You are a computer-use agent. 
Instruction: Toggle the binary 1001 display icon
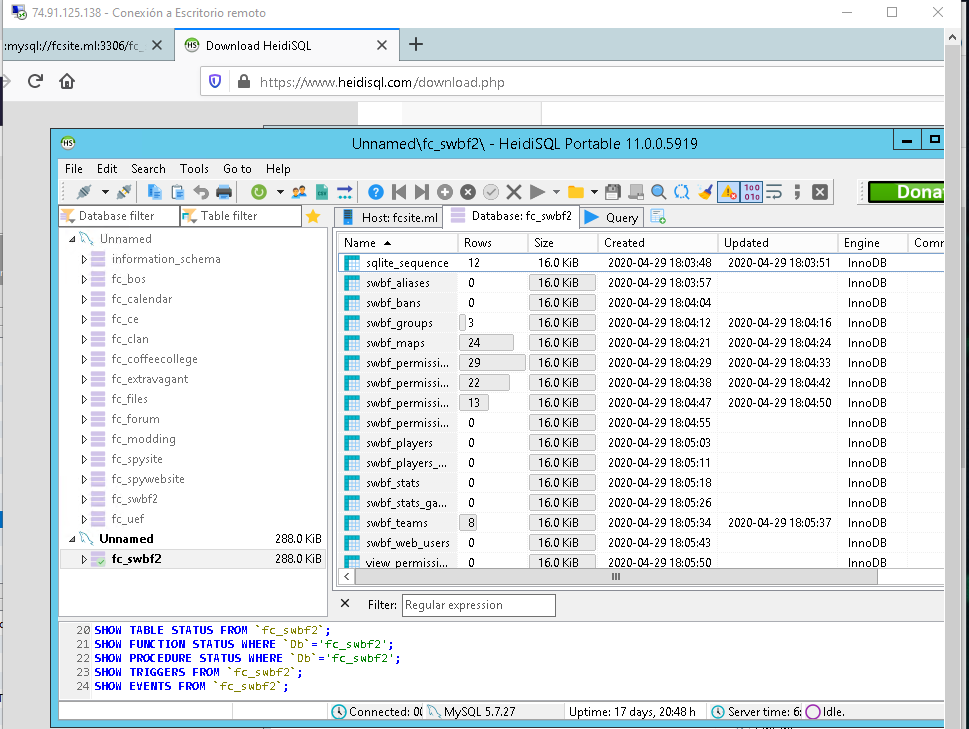(753, 192)
